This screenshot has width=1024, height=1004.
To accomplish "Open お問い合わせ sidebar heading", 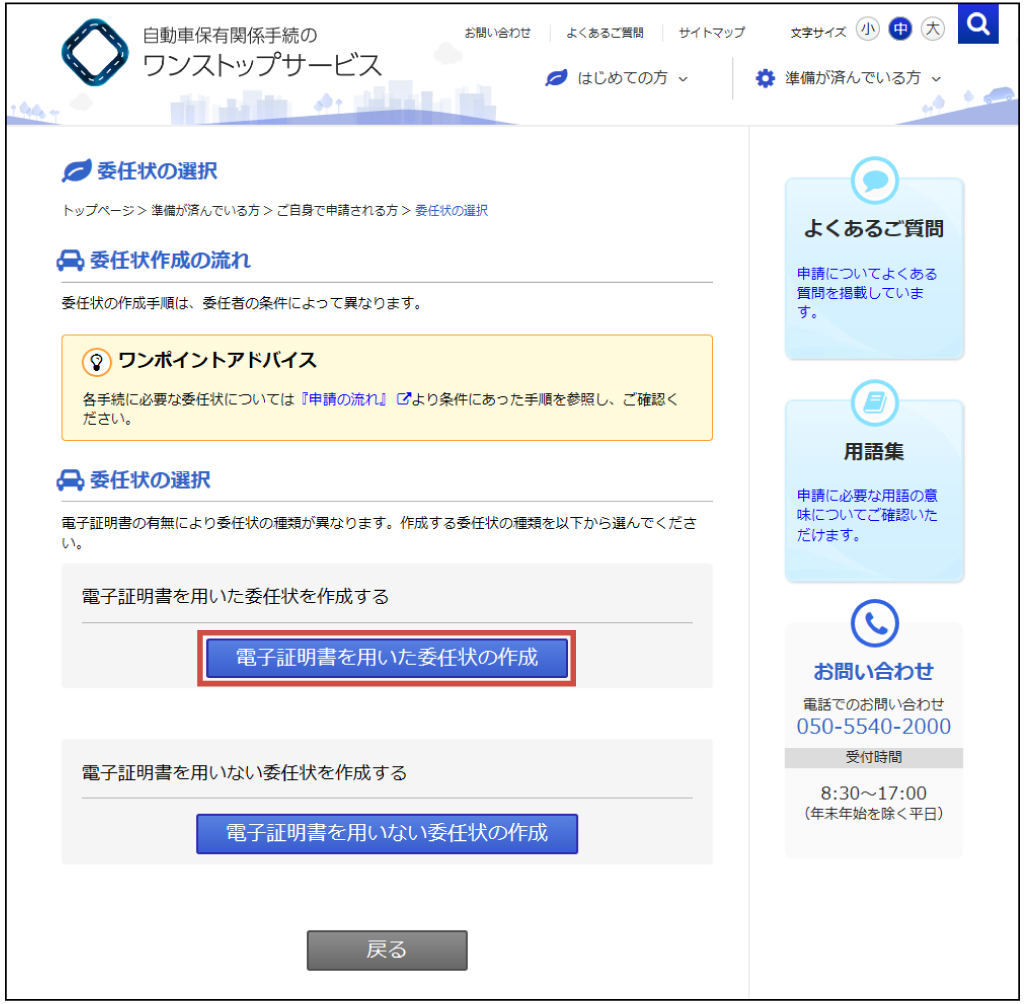I will (x=874, y=672).
